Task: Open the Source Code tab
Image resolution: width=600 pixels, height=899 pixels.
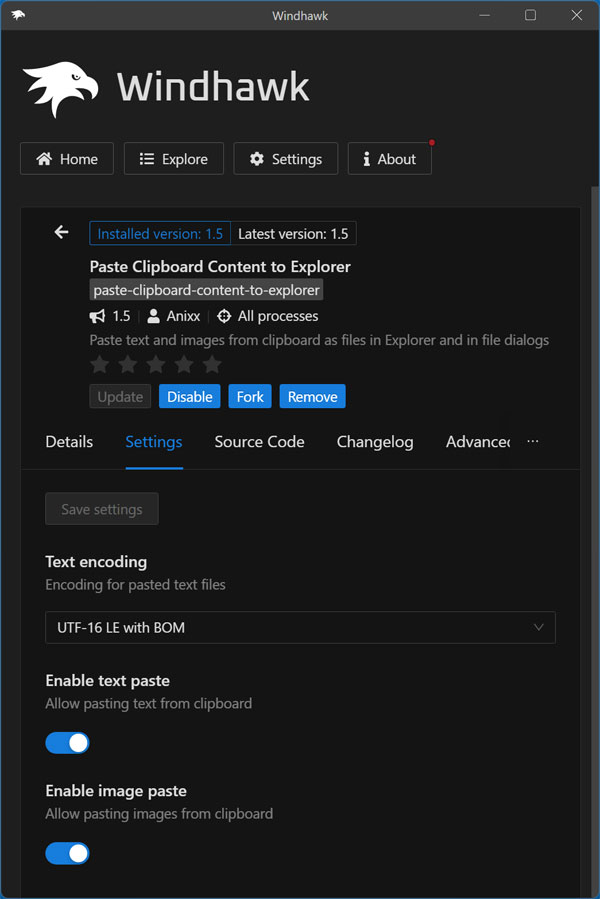Action: coord(259,442)
